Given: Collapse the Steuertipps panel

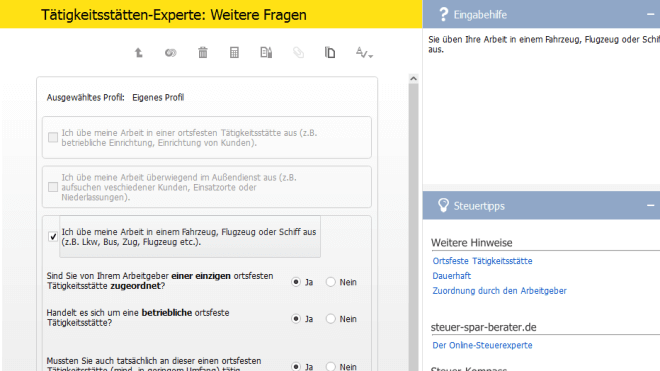Looking at the screenshot, I should 651,206.
